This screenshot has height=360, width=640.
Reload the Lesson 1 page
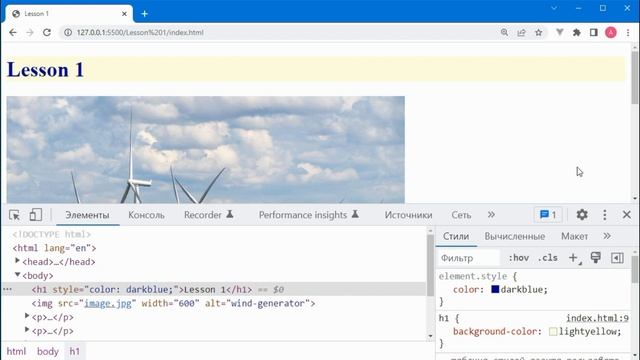(47, 32)
